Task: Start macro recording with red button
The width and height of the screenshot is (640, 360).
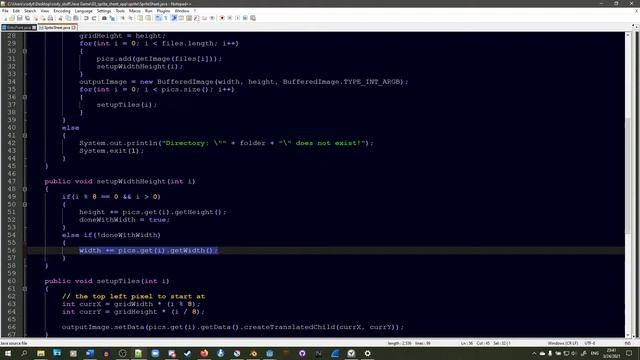Action: (x=222, y=18)
